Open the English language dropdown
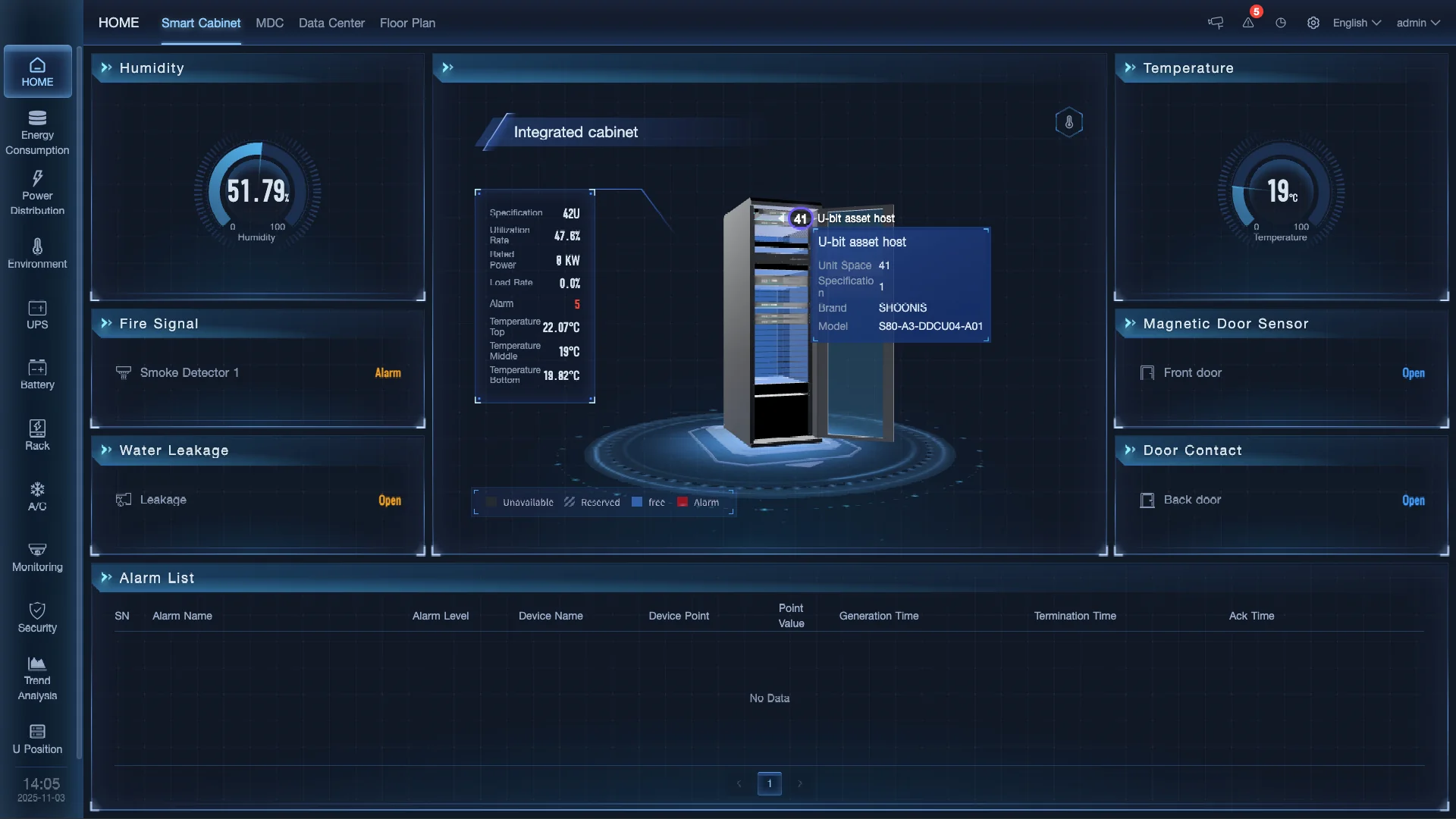 pos(1356,23)
